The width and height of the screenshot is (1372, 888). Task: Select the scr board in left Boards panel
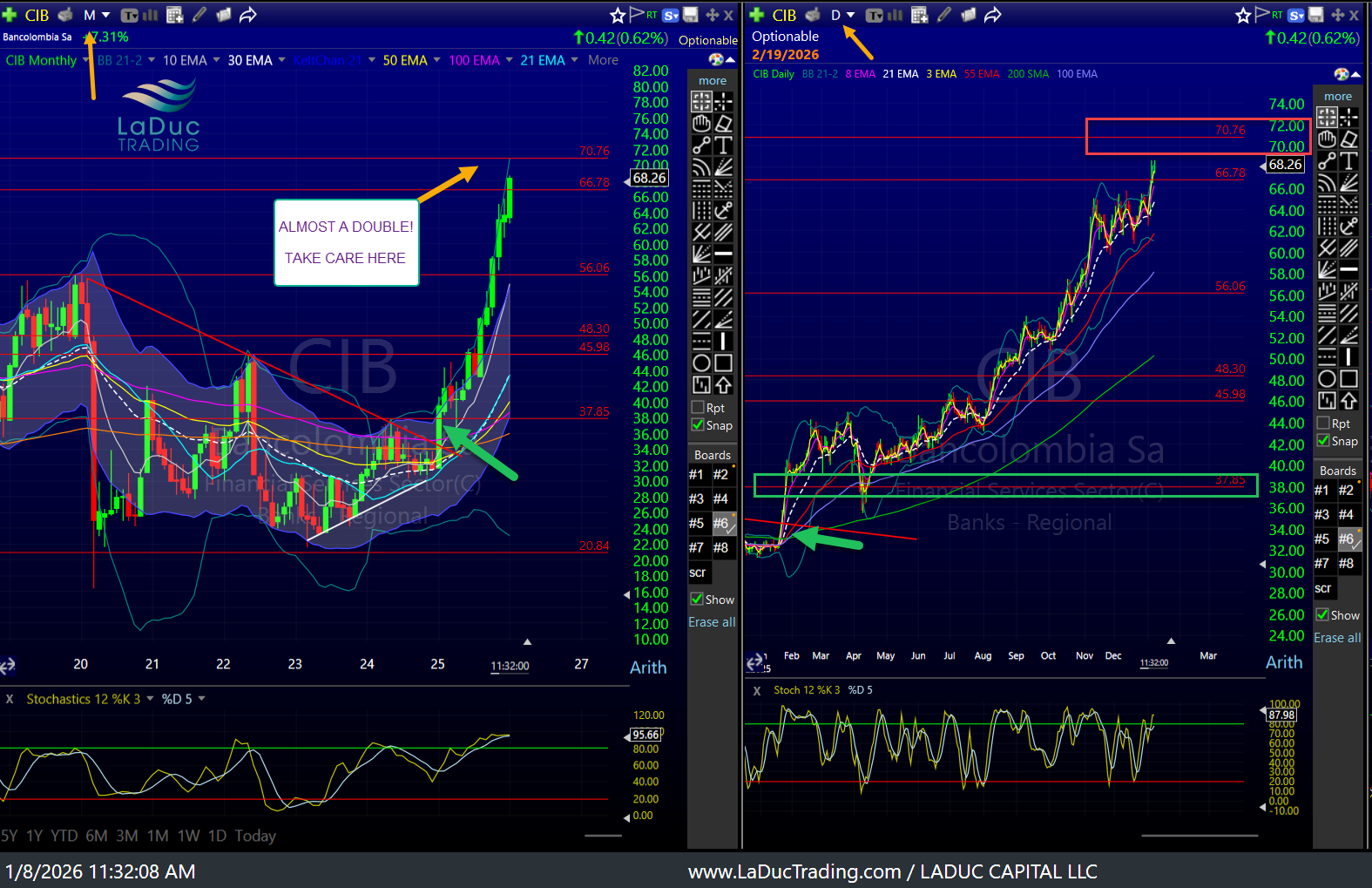point(698,573)
